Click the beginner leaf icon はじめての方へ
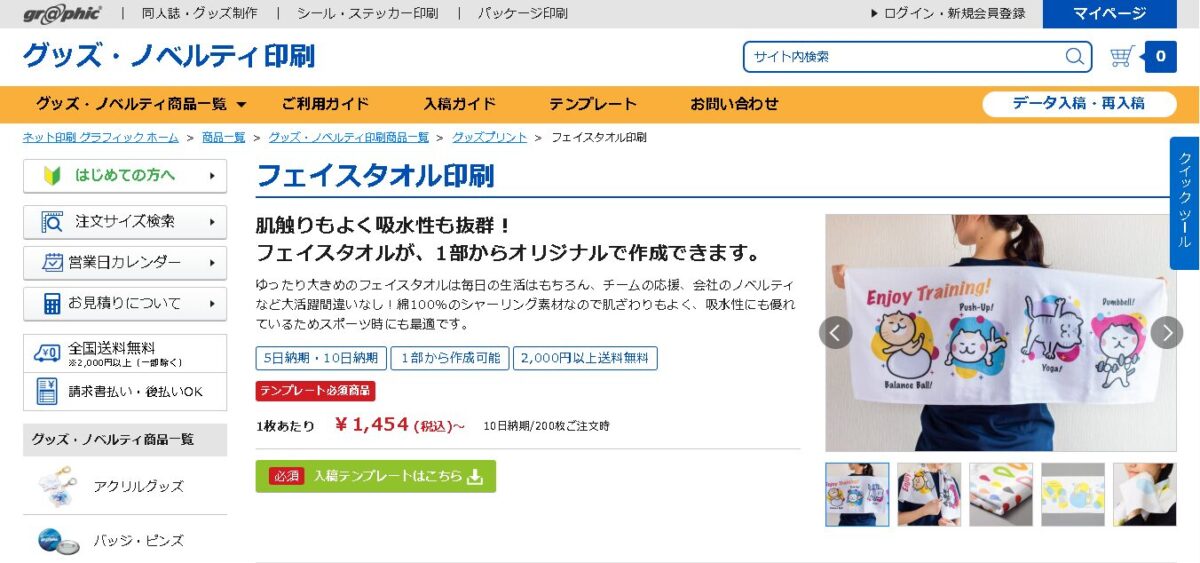The height and width of the screenshot is (563, 1200). 53,175
